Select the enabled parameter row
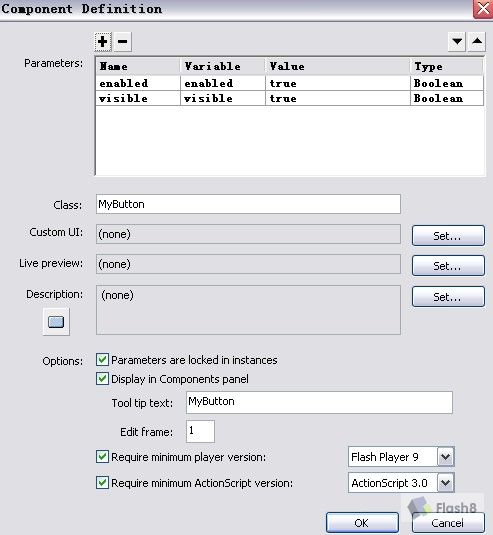The width and height of the screenshot is (493, 535). point(290,83)
